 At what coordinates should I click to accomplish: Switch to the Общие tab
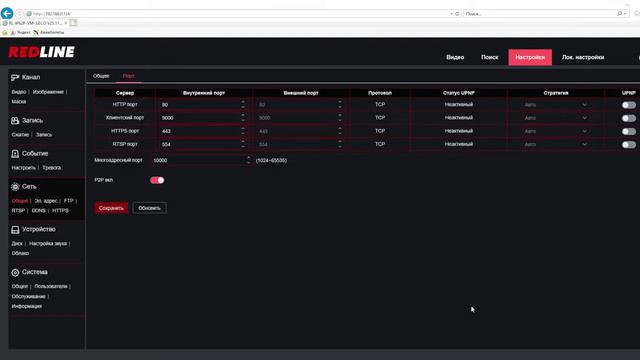(101, 76)
